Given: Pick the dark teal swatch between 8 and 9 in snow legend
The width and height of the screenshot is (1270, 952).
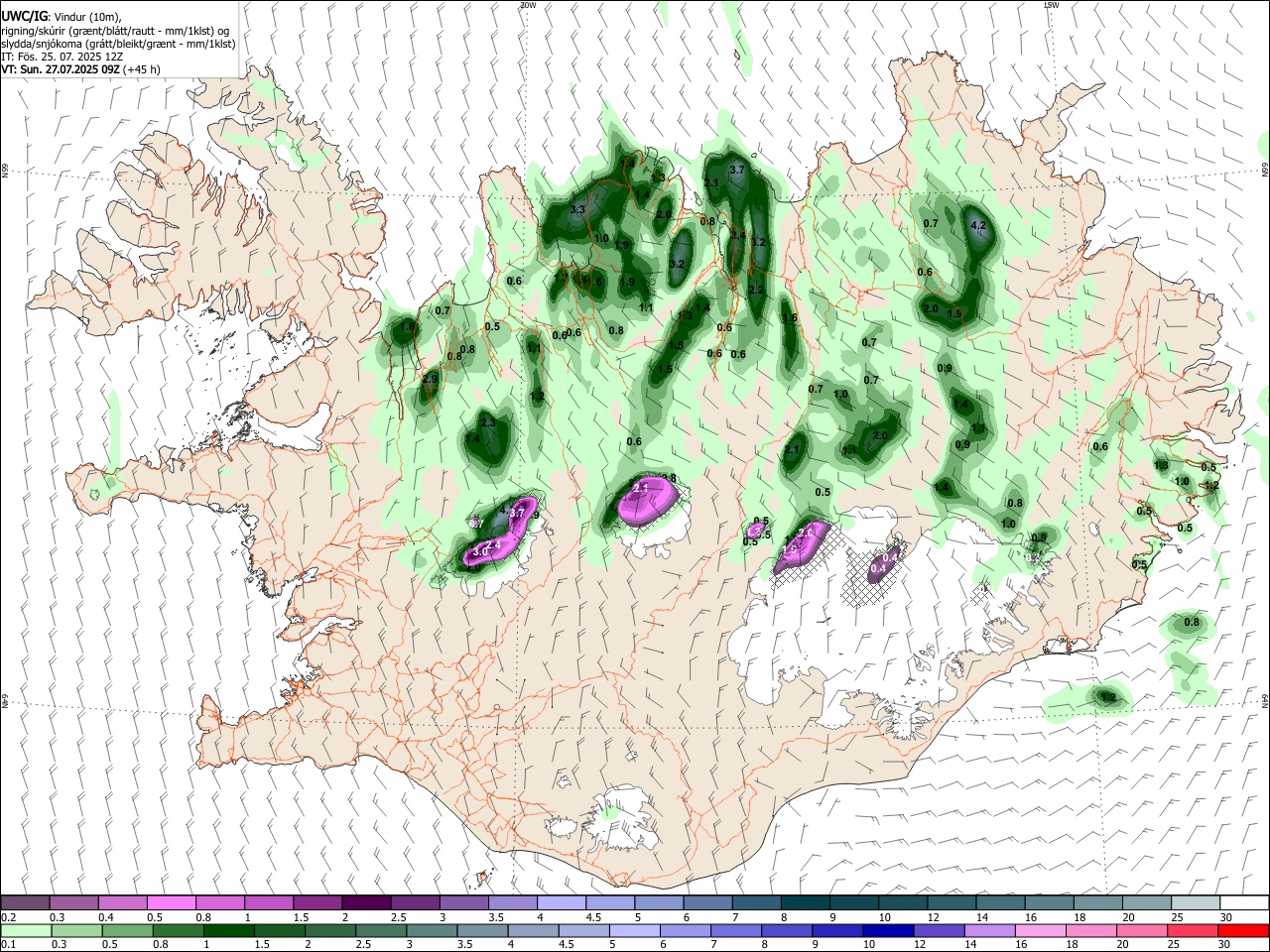Looking at the screenshot, I should [804, 903].
